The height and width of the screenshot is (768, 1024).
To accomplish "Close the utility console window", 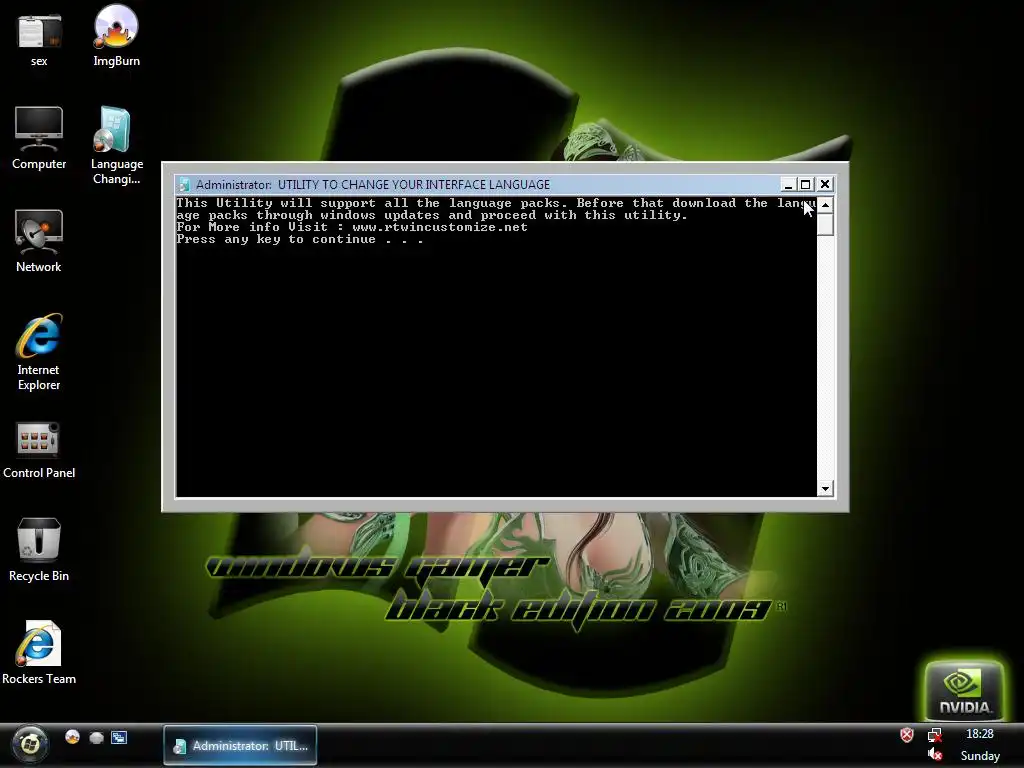I will click(825, 185).
